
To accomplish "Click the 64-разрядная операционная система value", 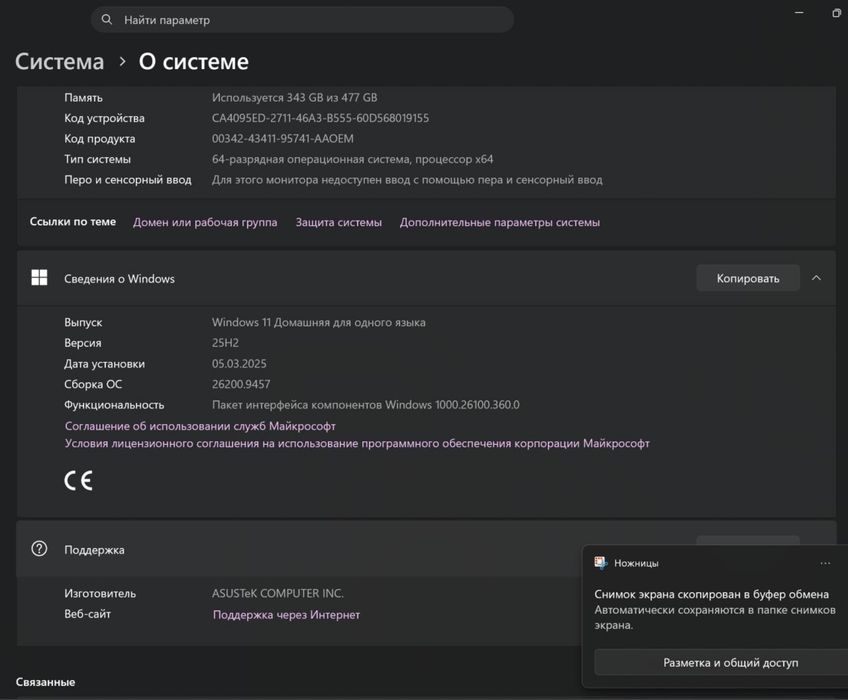I will (x=352, y=160).
